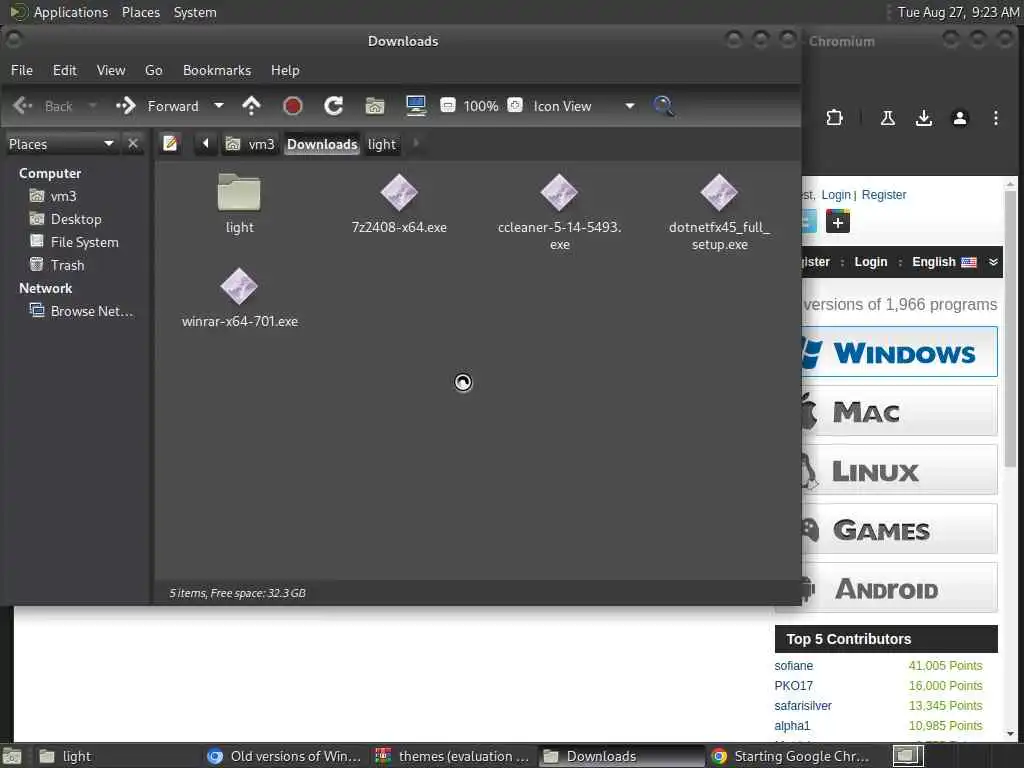Image resolution: width=1024 pixels, height=768 pixels.
Task: Open the Back history dropdown arrow
Action: (x=92, y=106)
